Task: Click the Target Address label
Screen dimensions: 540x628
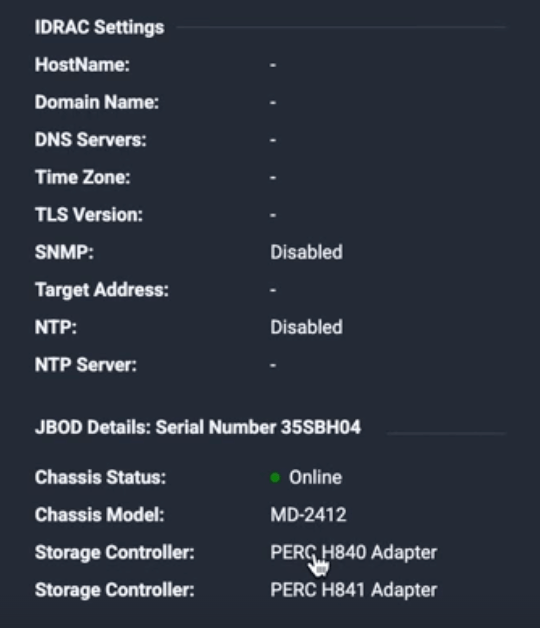Action: (102, 290)
